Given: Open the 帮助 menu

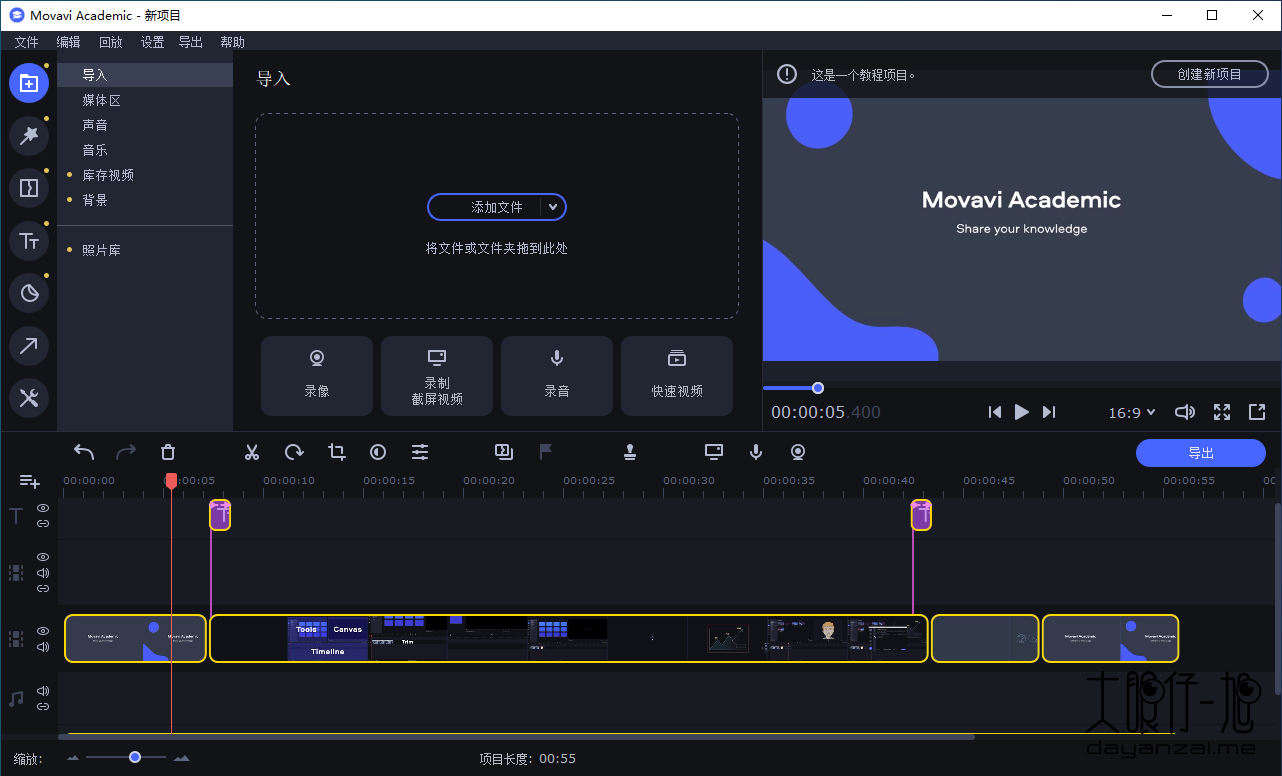Looking at the screenshot, I should (x=232, y=42).
